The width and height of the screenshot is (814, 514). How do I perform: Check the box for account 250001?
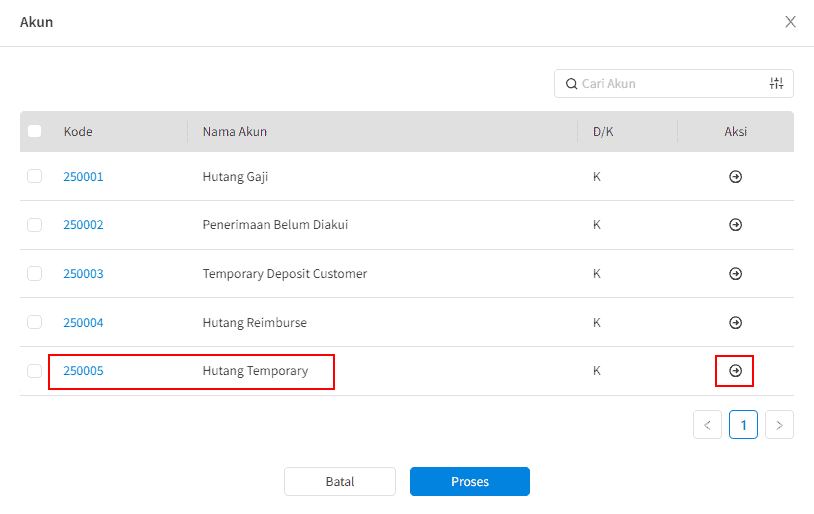pyautogui.click(x=34, y=176)
